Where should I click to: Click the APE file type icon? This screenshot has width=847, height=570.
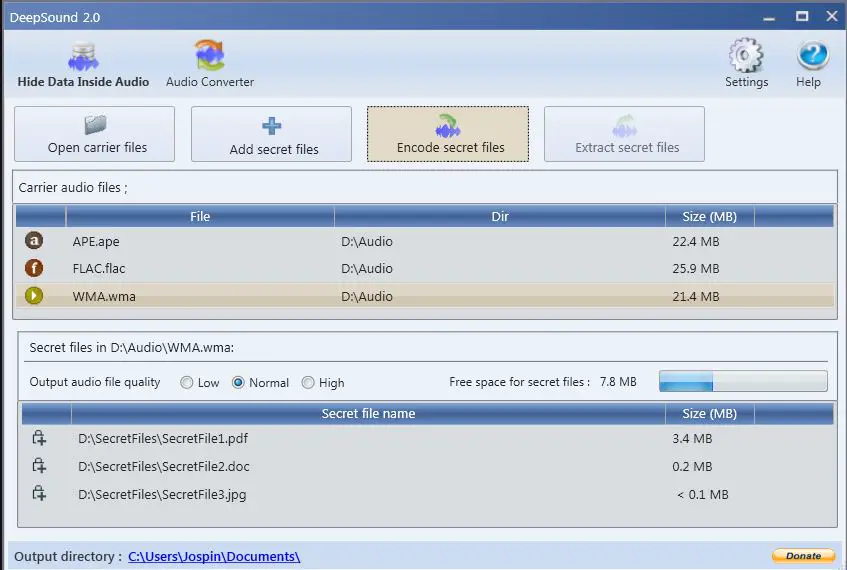click(x=34, y=240)
